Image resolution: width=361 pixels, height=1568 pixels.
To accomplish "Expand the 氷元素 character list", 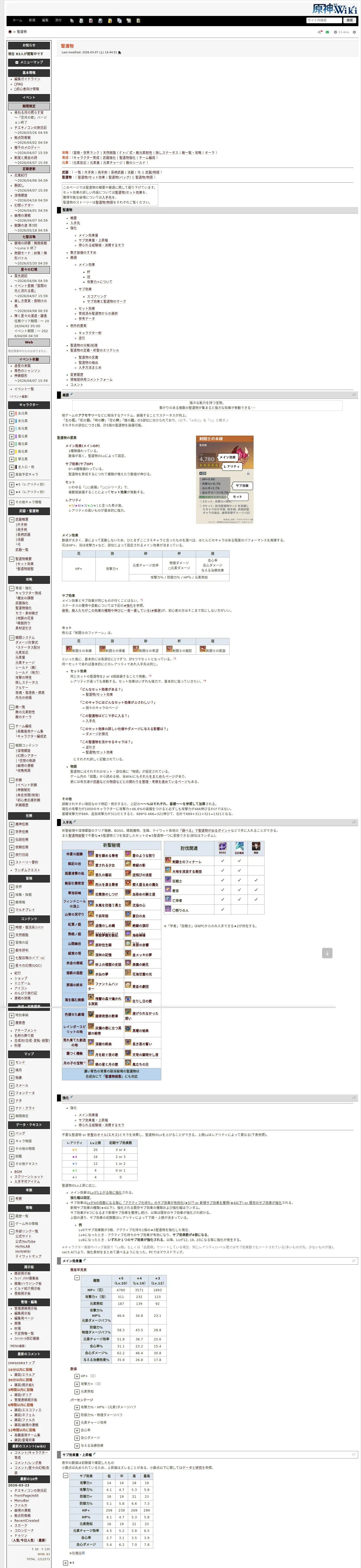I will pos(12,429).
